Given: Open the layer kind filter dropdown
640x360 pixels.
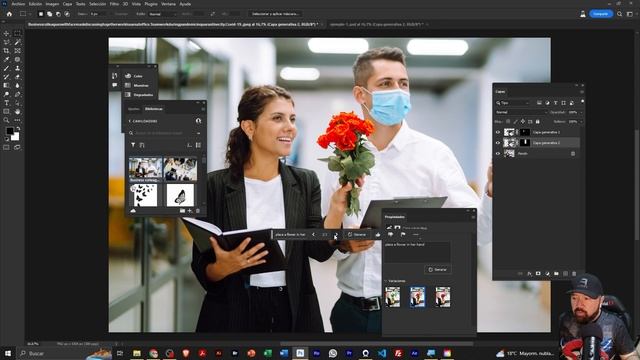Looking at the screenshot, I should coord(512,103).
